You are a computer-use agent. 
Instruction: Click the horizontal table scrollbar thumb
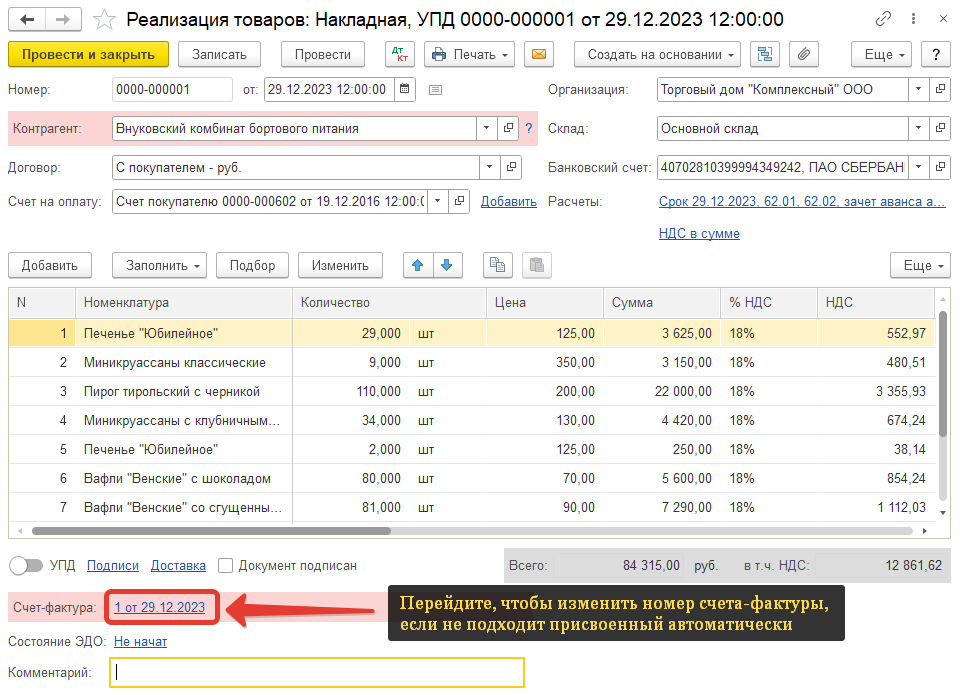pos(211,531)
